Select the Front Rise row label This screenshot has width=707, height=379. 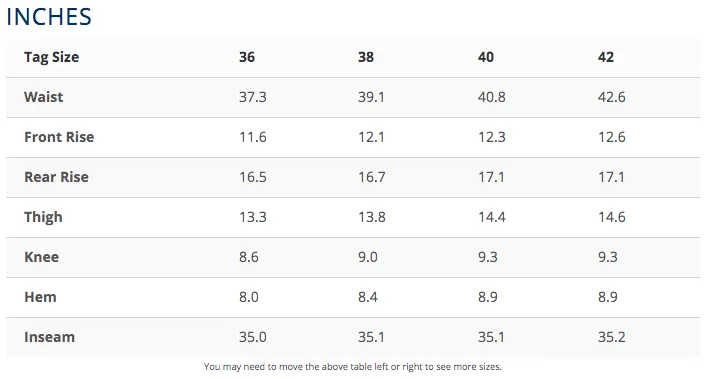[x=59, y=137]
